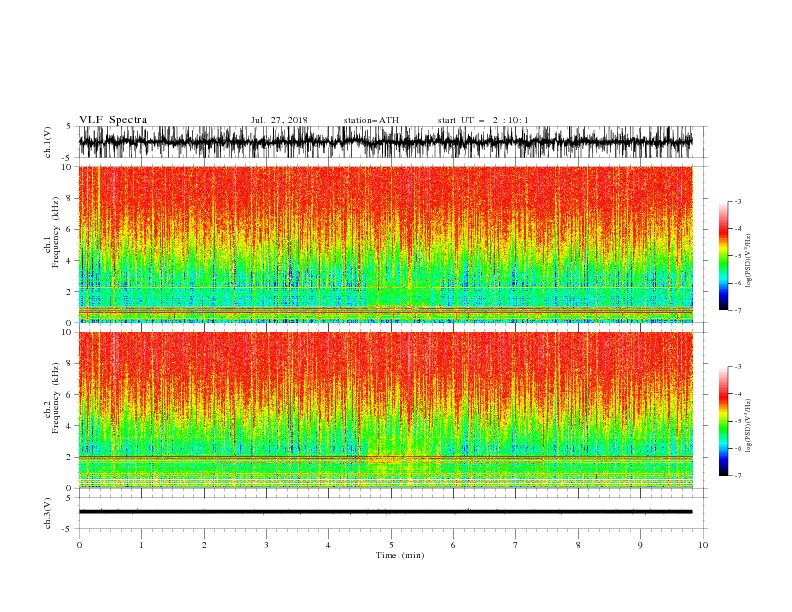Click the ch.1 colorbar "log(PSD)(V²/Hz)" label
The height and width of the screenshot is (612, 792).
coord(750,261)
